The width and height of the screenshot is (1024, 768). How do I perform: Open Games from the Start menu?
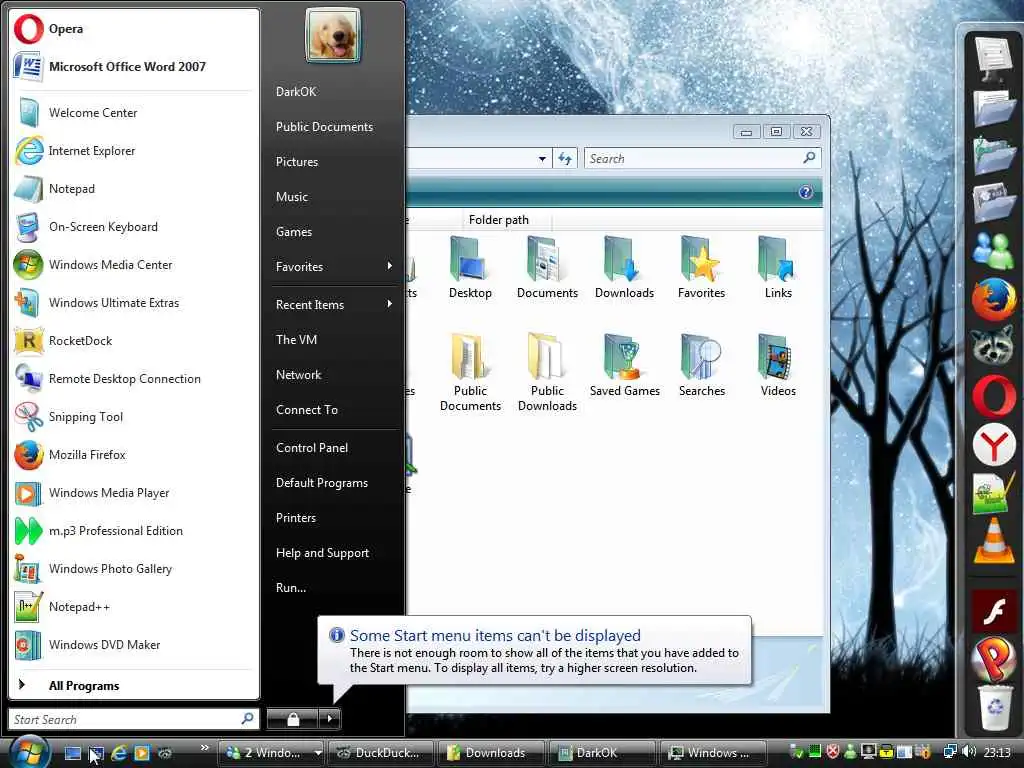294,232
